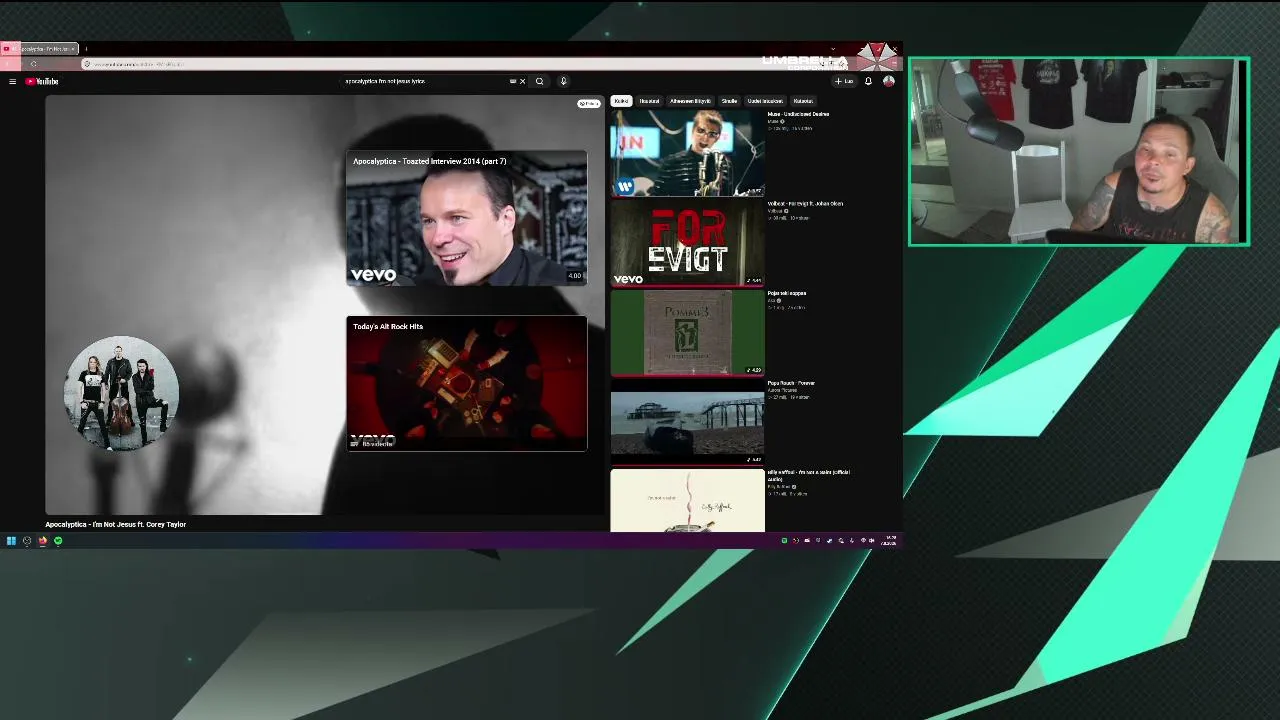Open the taskbar clock and date
The width and height of the screenshot is (1280, 720).
(x=890, y=541)
